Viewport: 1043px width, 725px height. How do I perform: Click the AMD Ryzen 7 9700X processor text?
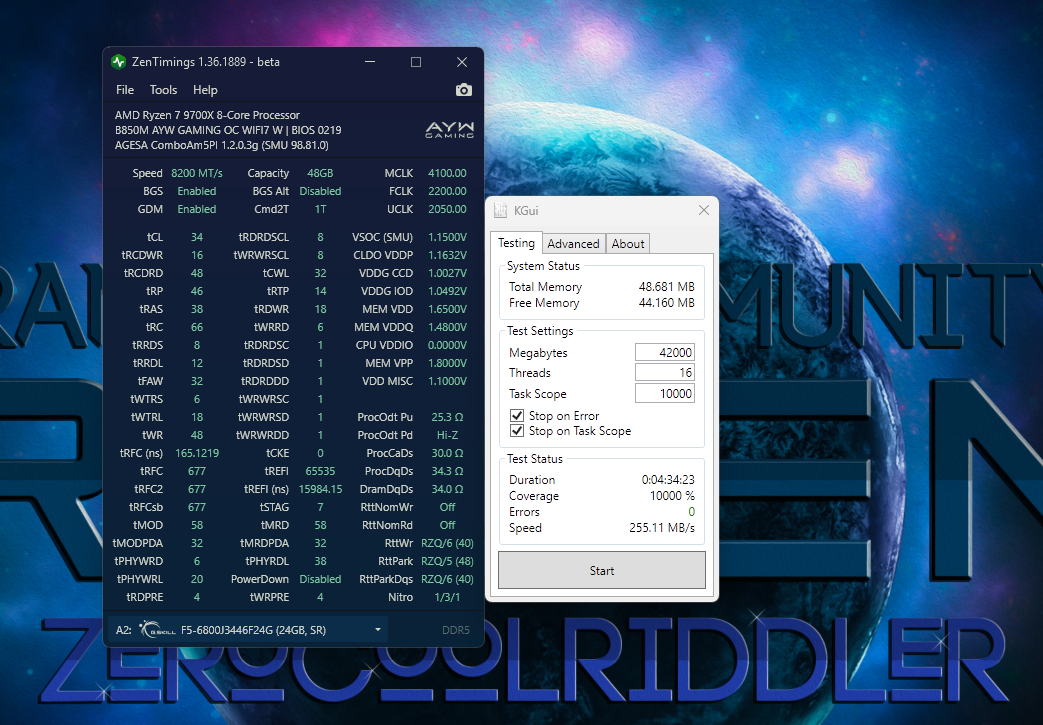tap(207, 115)
